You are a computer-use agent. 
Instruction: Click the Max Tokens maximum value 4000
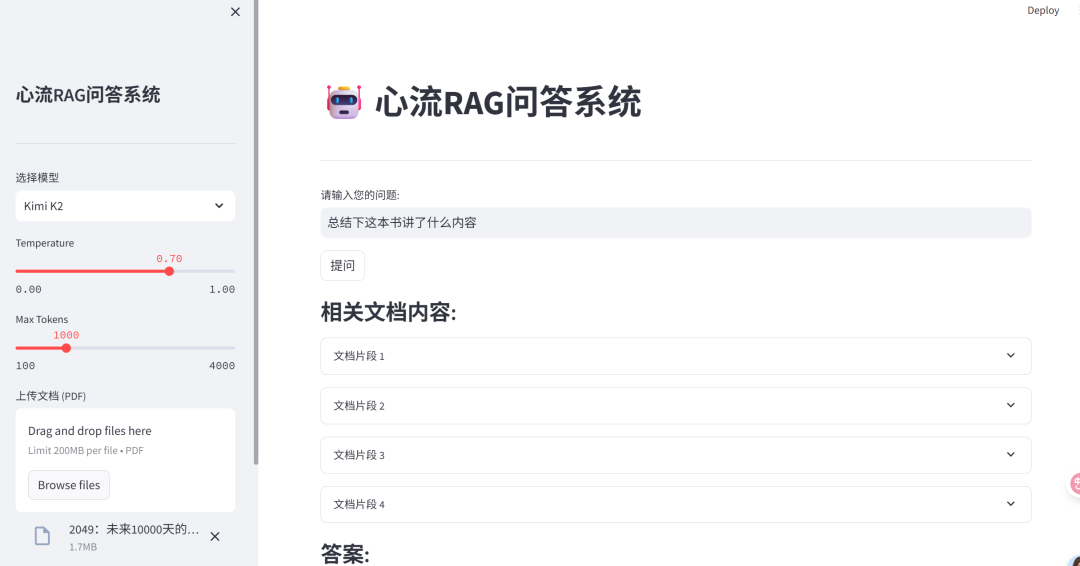tap(222, 366)
